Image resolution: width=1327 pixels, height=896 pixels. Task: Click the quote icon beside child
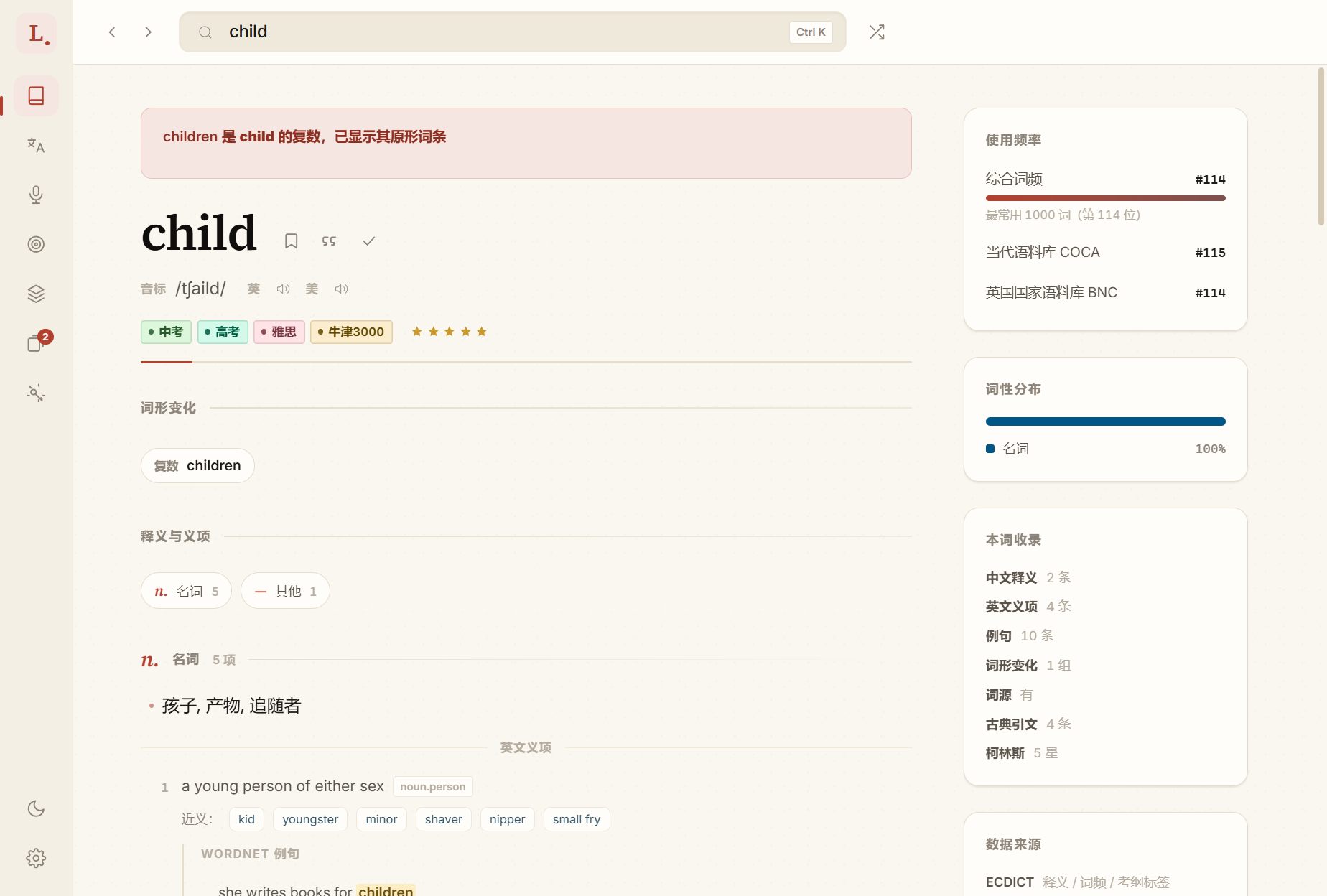point(329,241)
